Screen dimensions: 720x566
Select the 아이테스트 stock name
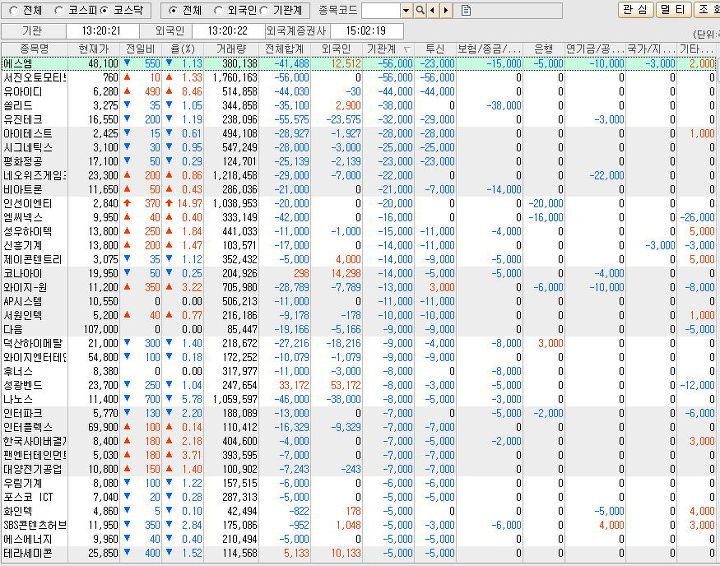[x=28, y=134]
